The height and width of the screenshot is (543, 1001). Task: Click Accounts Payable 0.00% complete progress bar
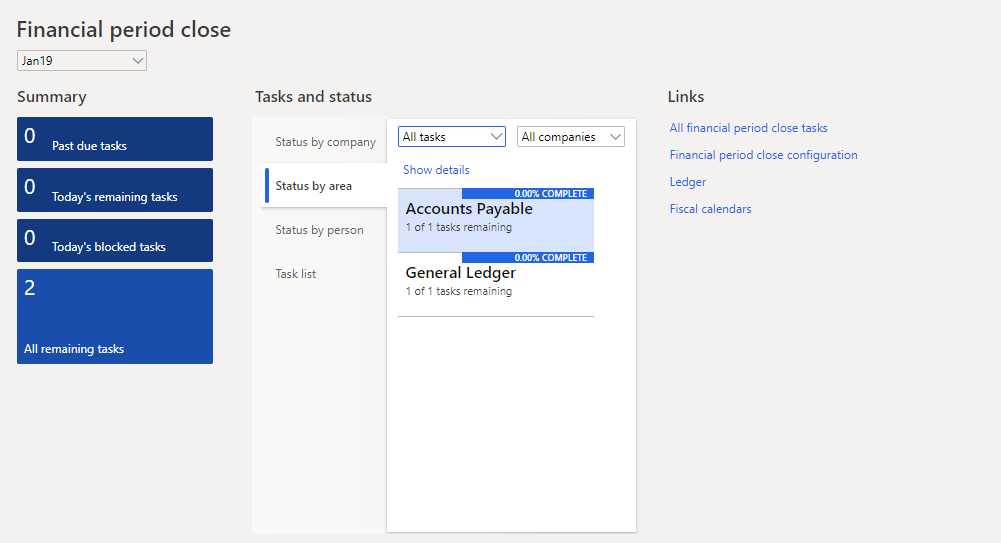[528, 193]
